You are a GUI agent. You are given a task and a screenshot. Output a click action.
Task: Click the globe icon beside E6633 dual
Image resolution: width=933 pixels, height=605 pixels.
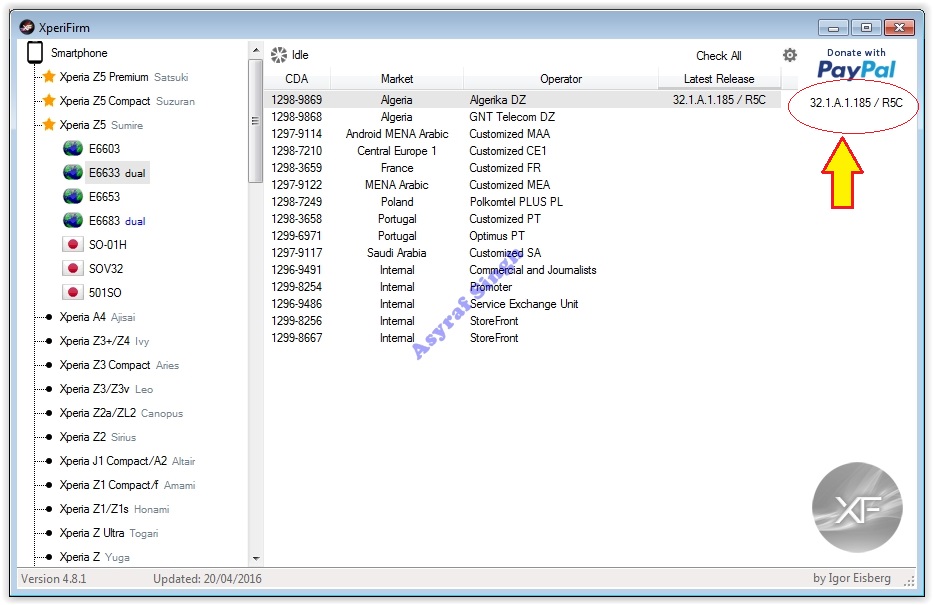[x=73, y=173]
